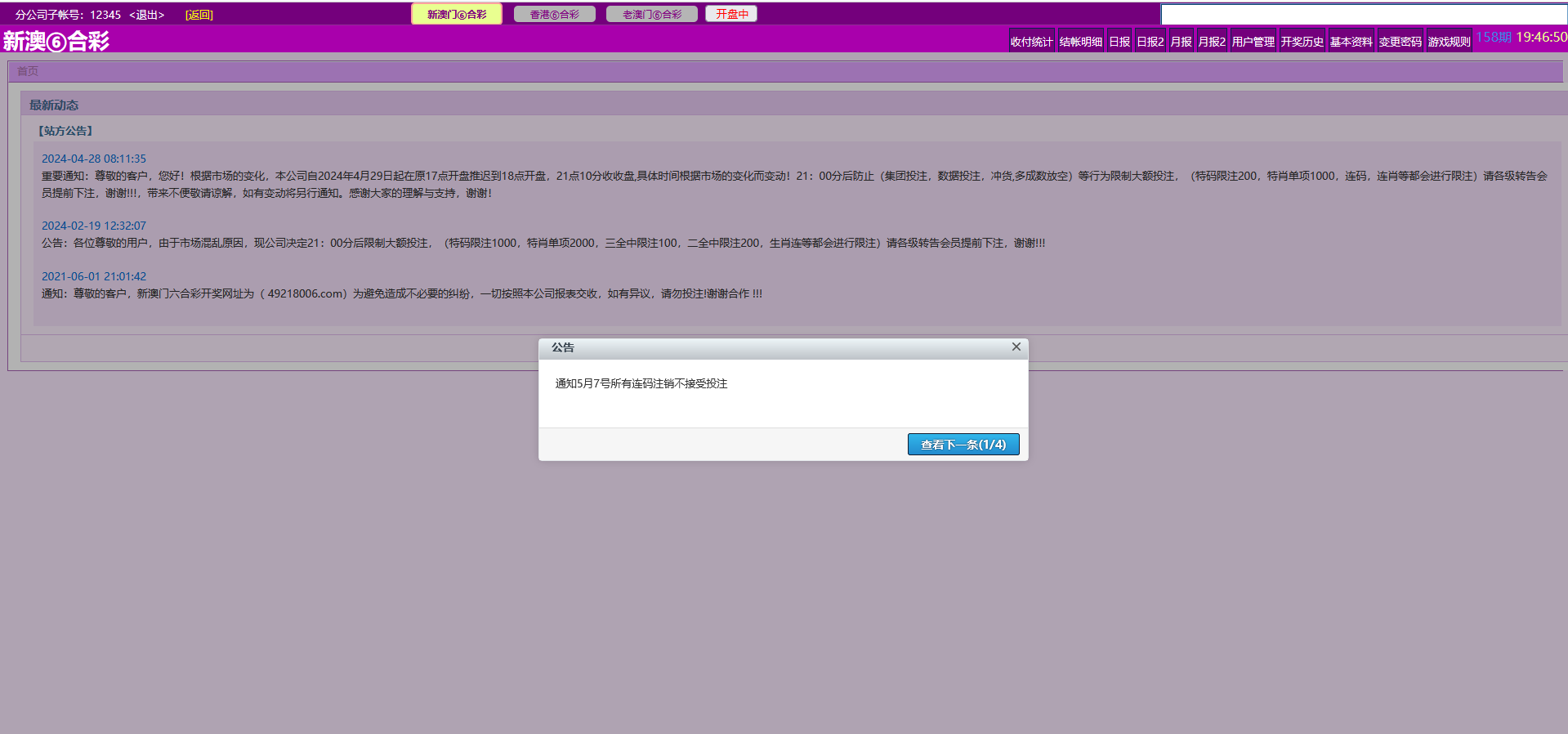
Task: Open the 结帐明细 menu
Action: click(x=1080, y=41)
